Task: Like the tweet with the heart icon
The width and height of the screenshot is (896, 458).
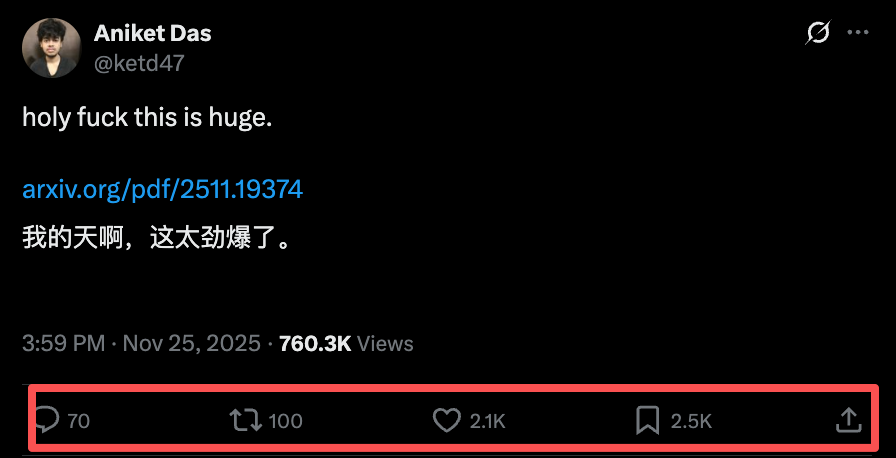Action: (446, 421)
